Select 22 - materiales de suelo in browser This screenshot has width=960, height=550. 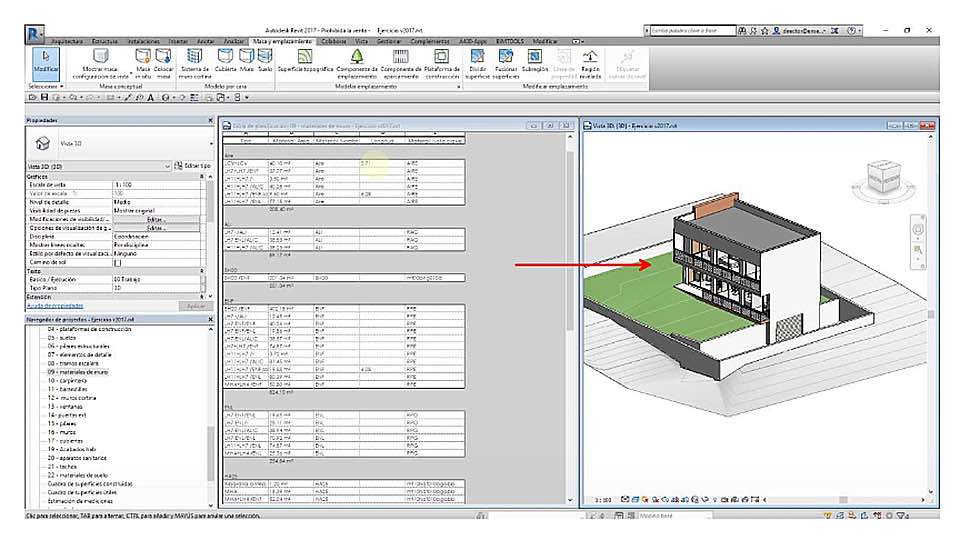click(78, 475)
